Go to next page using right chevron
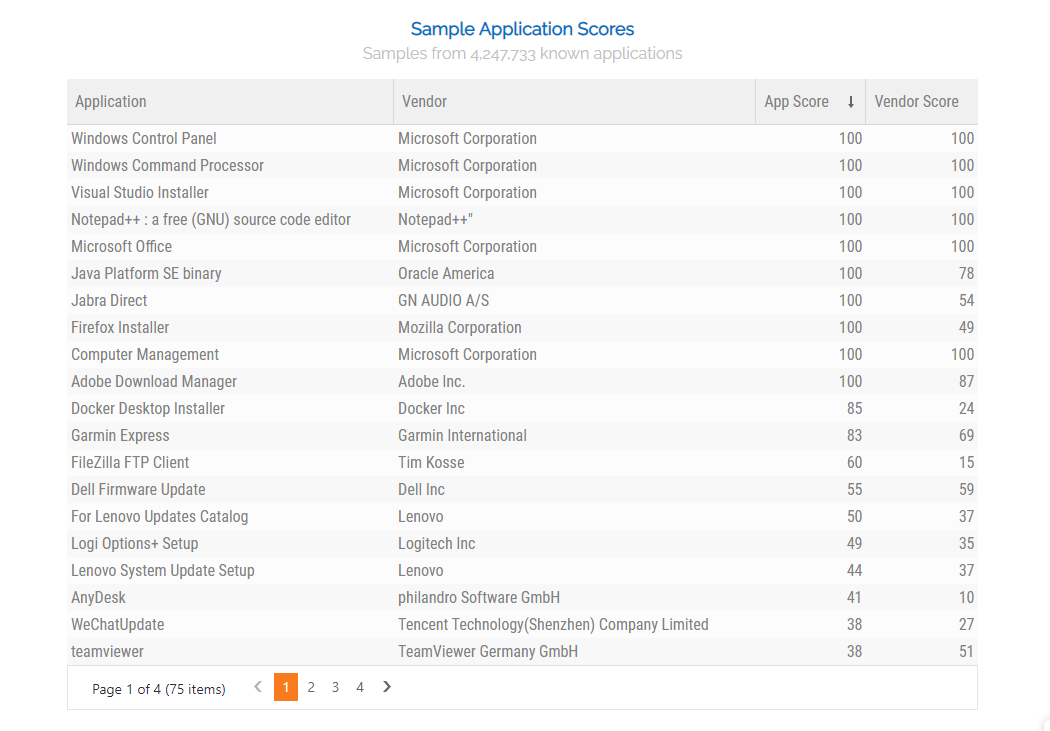1050x731 pixels. (x=387, y=687)
